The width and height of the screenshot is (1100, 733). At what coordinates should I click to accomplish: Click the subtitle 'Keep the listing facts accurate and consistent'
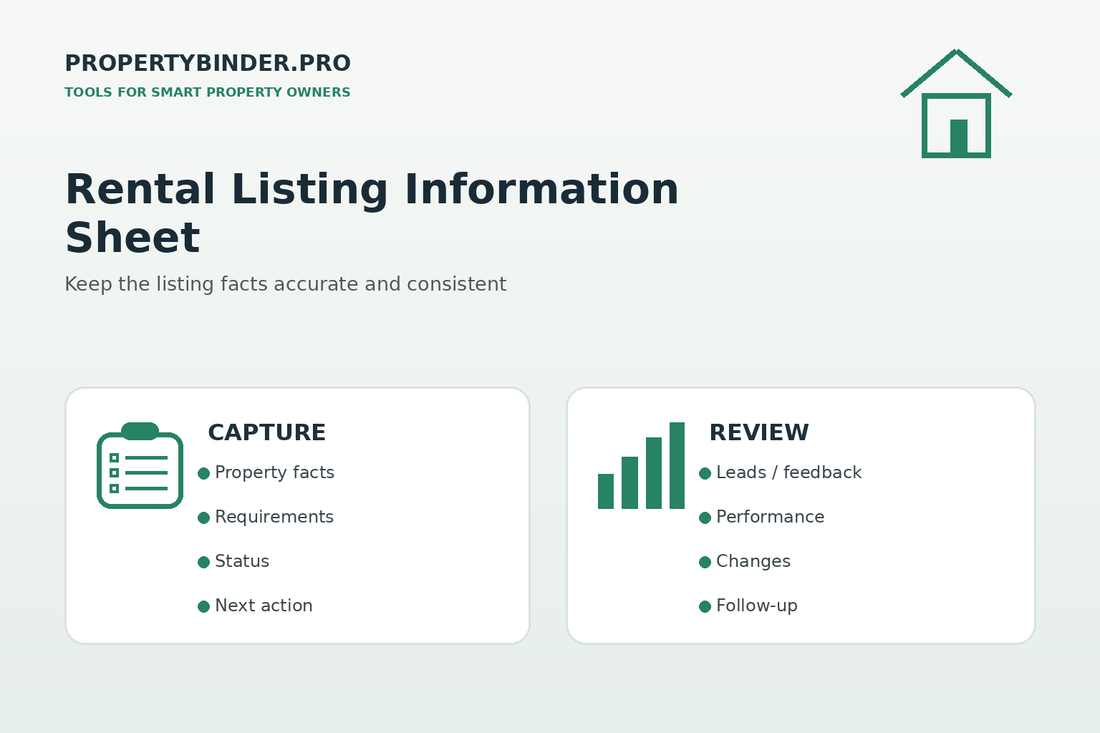pos(286,284)
